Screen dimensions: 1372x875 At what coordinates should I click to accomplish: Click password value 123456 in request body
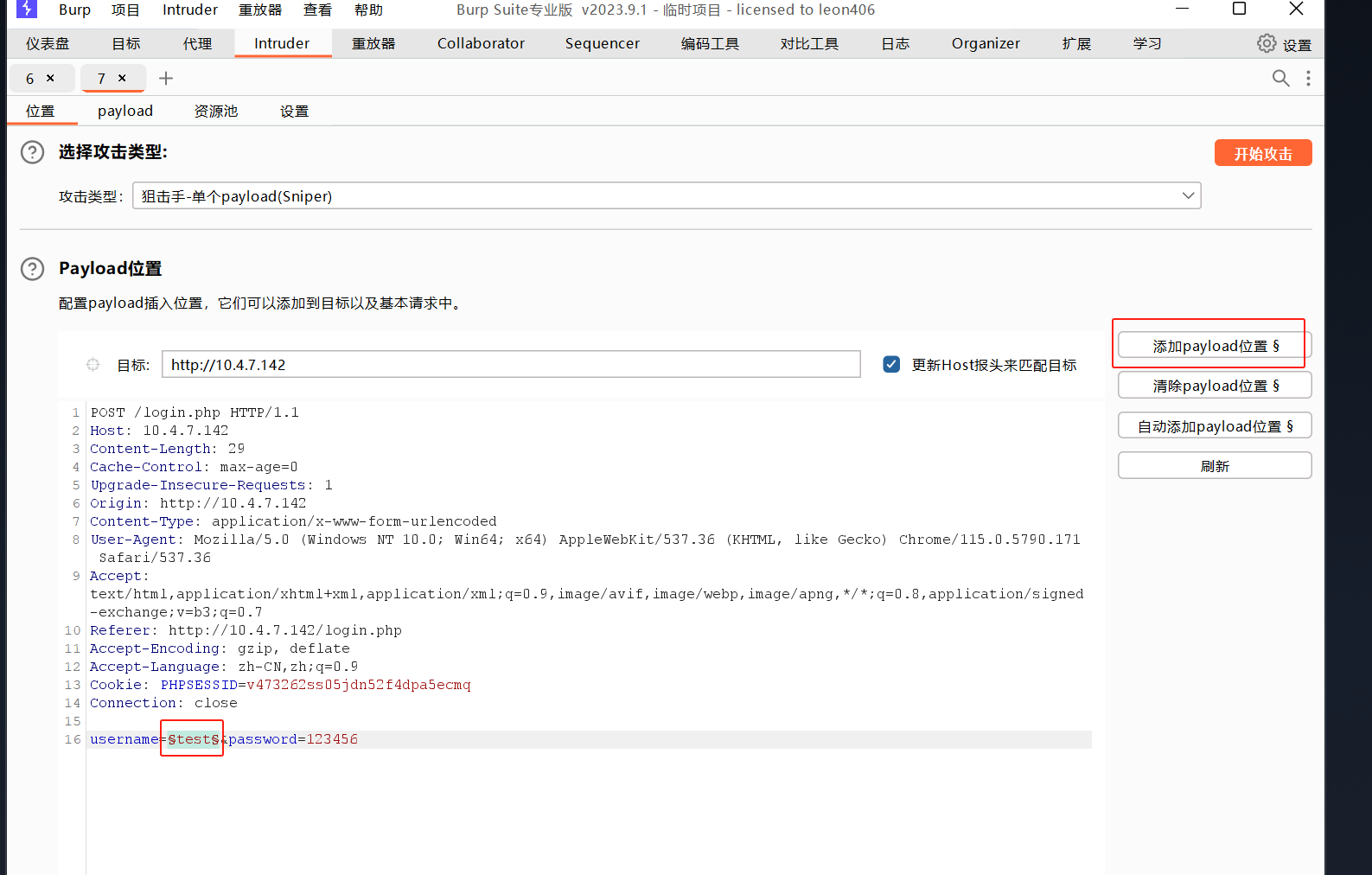[x=332, y=739]
